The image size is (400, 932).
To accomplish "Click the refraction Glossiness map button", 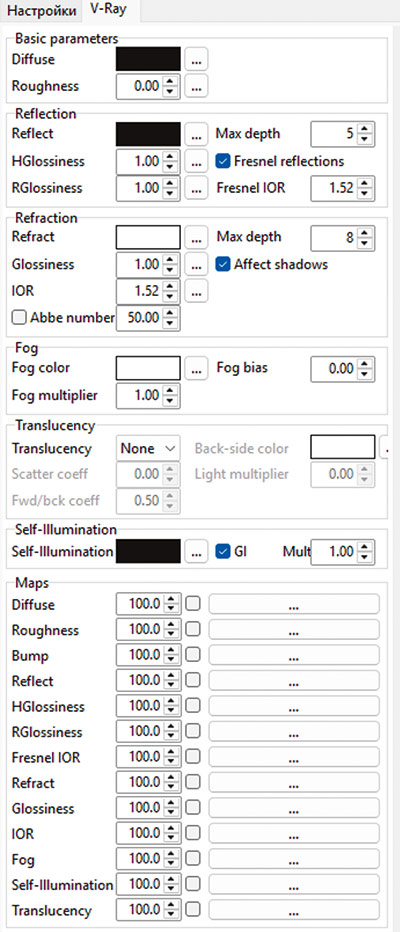I will pos(196,265).
